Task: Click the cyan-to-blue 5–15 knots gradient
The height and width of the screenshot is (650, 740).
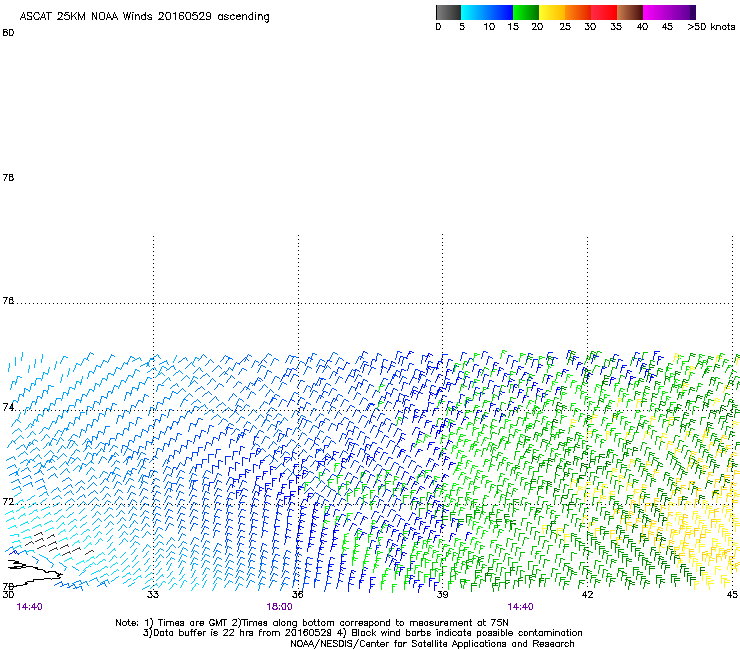Action: click(487, 12)
